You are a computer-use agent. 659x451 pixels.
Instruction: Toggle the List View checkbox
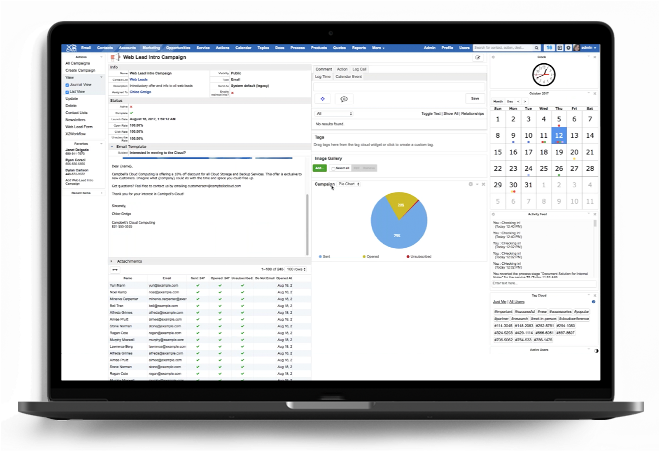point(68,94)
